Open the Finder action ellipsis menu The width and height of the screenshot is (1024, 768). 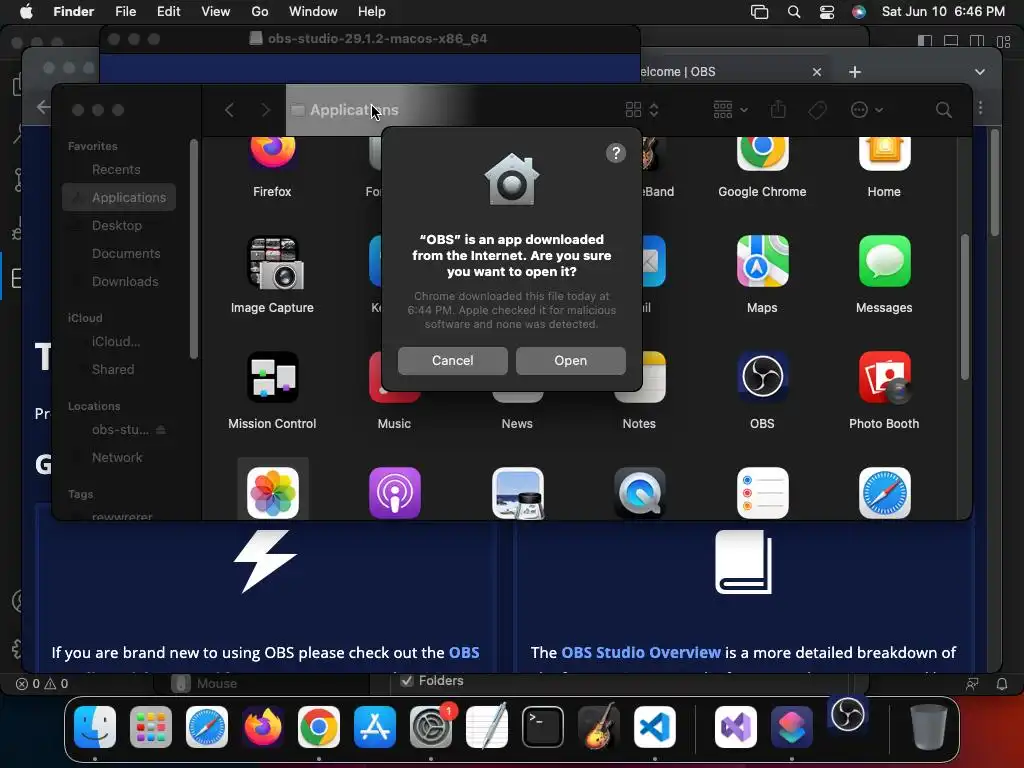(x=866, y=110)
